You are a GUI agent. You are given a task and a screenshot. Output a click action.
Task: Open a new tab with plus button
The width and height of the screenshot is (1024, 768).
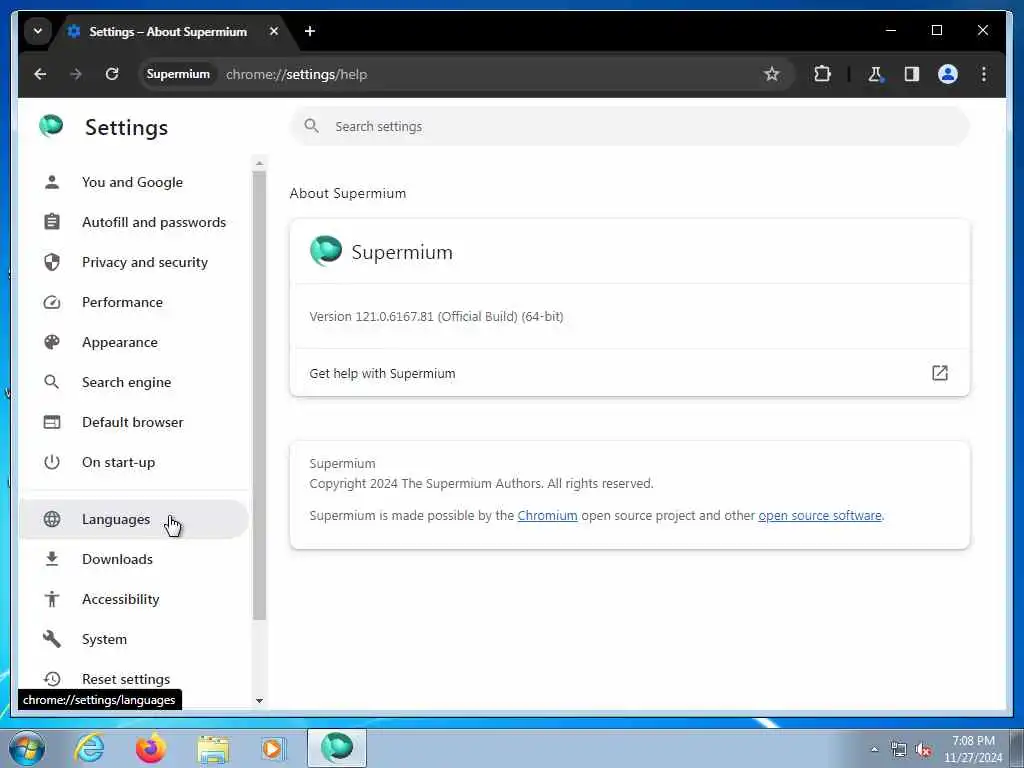pyautogui.click(x=310, y=31)
